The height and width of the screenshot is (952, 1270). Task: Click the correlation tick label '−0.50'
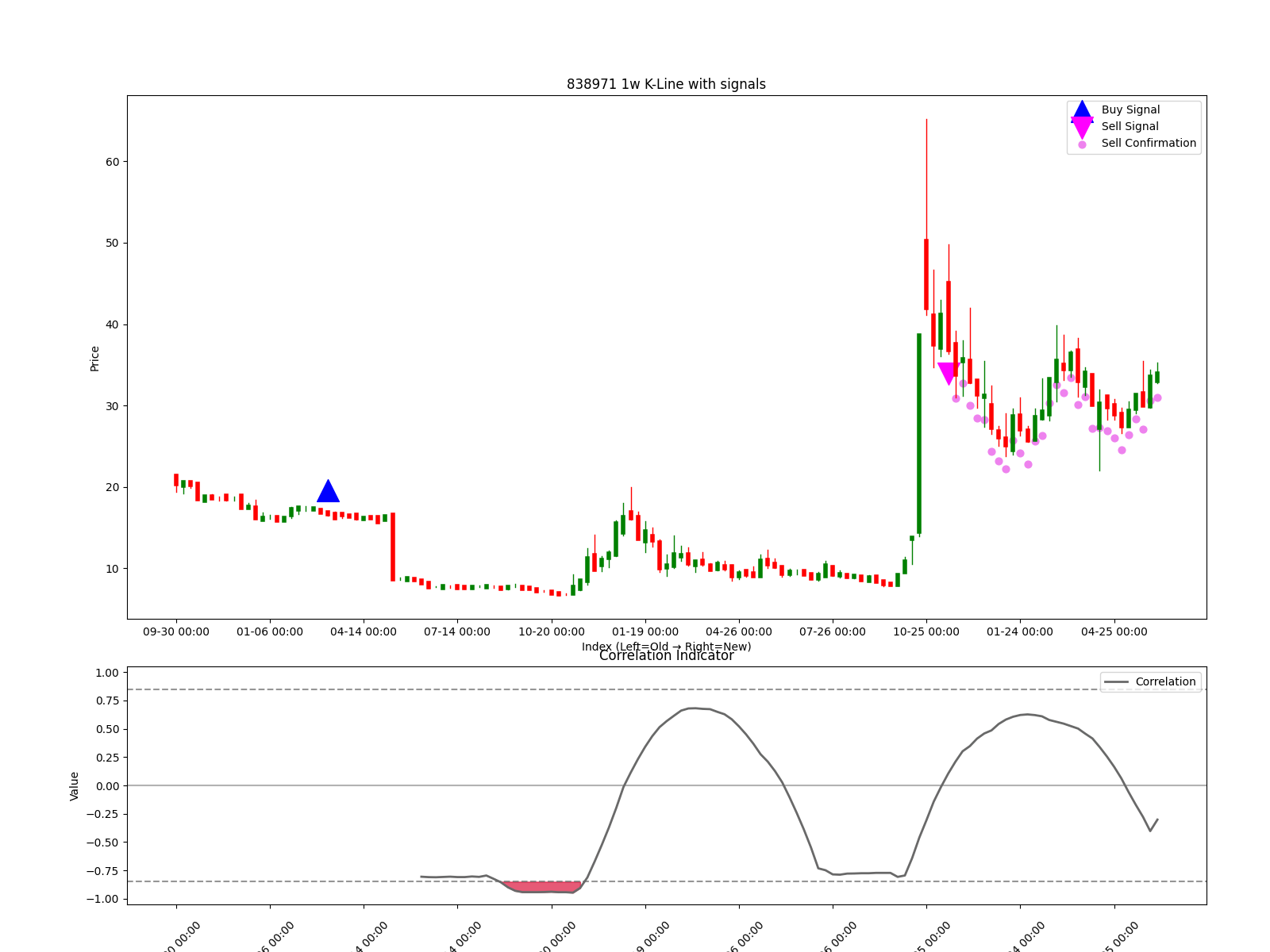[x=103, y=843]
